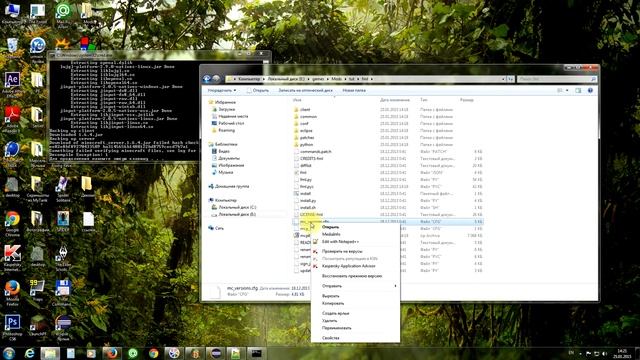
Task: Open the Elder Scrolls Skyrim desktop shortcut
Action: click(63, 258)
